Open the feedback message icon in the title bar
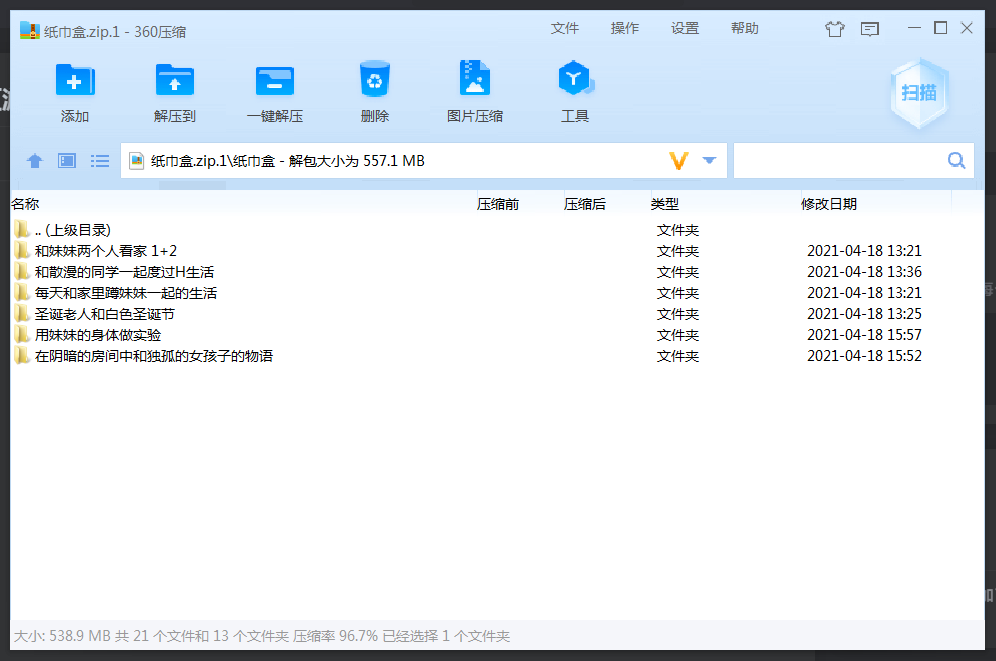 (x=870, y=29)
